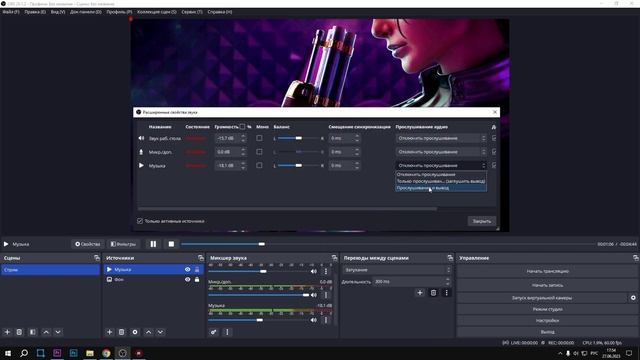Add a new scene with the plus icon
This screenshot has height=360, width=640.
[x=7, y=332]
